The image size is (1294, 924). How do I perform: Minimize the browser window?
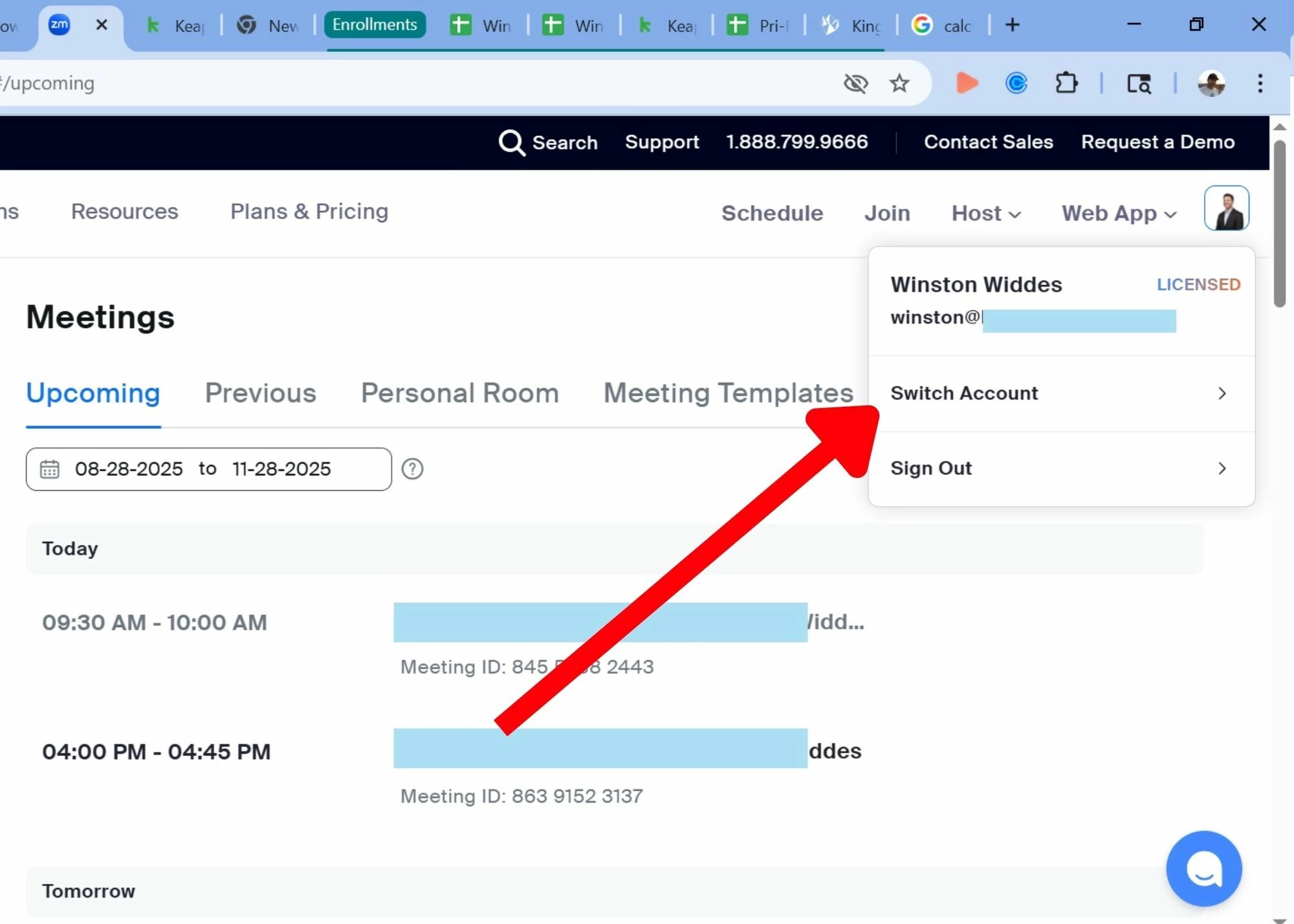(x=1134, y=25)
